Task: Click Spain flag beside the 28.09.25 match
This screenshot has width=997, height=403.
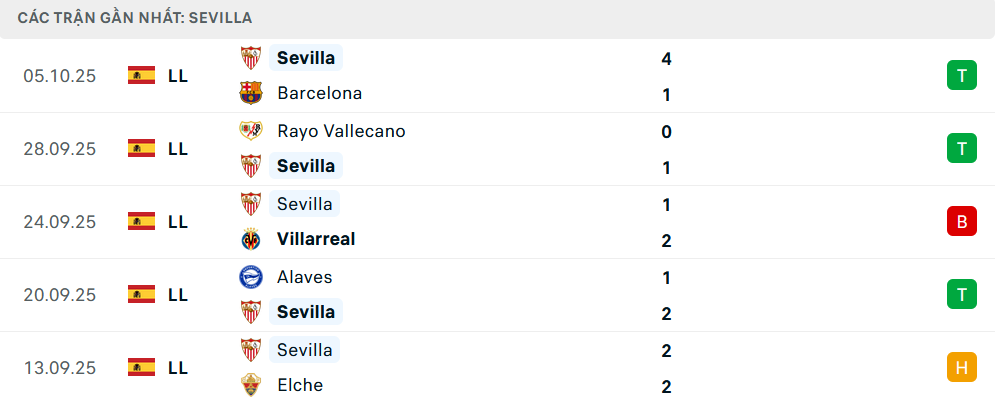Action: 142,148
